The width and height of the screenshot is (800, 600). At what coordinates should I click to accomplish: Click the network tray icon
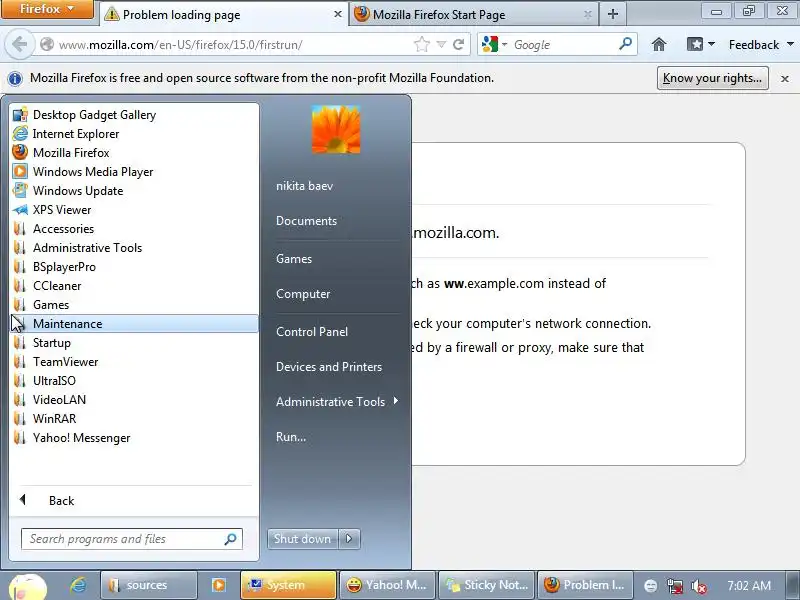(x=674, y=586)
